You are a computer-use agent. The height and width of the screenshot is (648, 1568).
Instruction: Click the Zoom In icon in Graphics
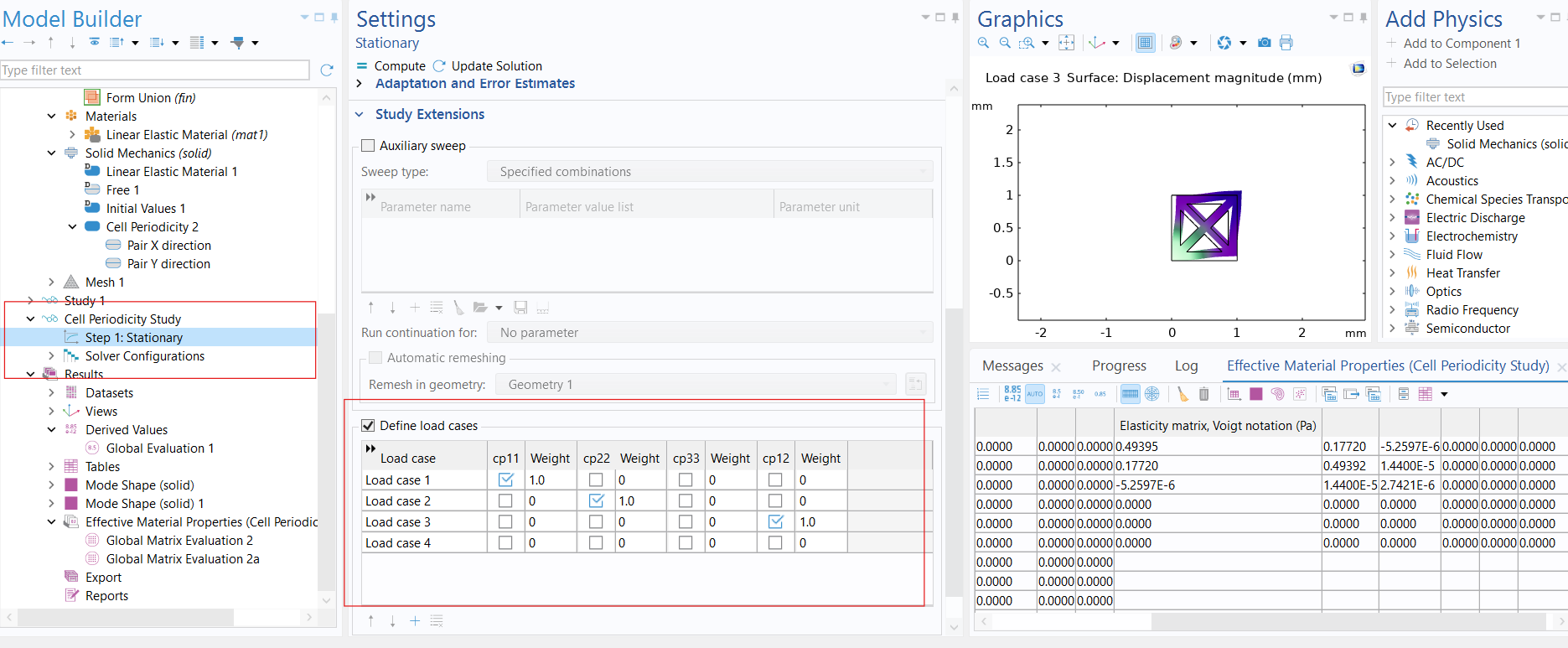984,43
